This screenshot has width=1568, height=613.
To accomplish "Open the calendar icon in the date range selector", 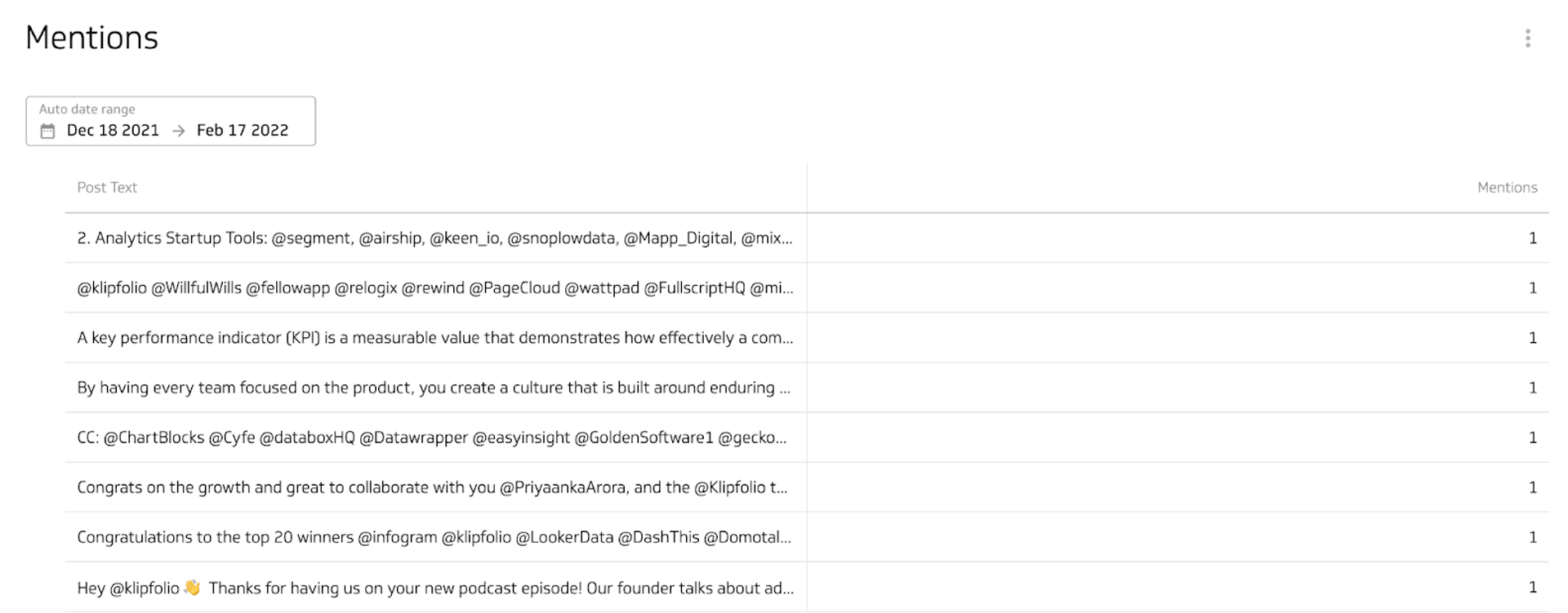I will tap(49, 129).
